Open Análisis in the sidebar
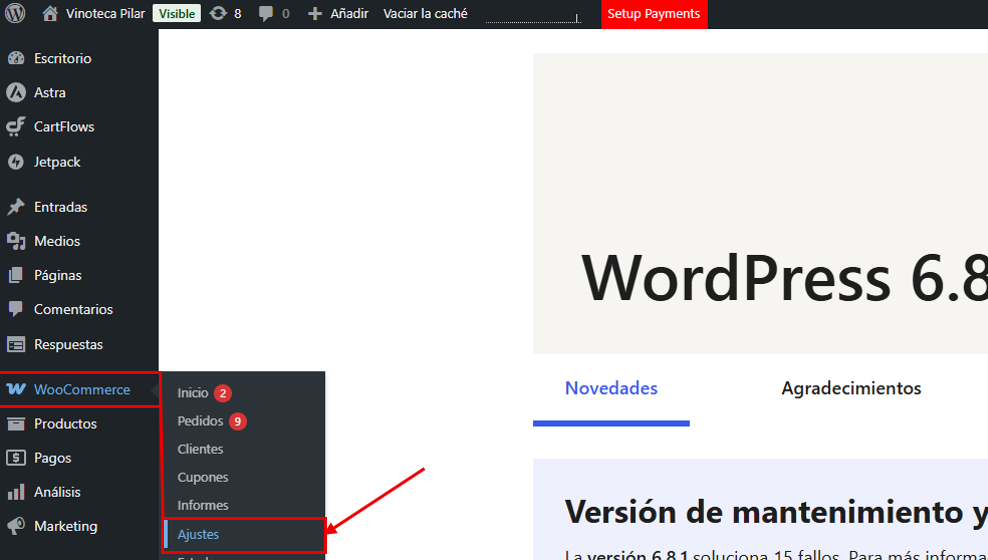The height and width of the screenshot is (560, 988). 57,492
